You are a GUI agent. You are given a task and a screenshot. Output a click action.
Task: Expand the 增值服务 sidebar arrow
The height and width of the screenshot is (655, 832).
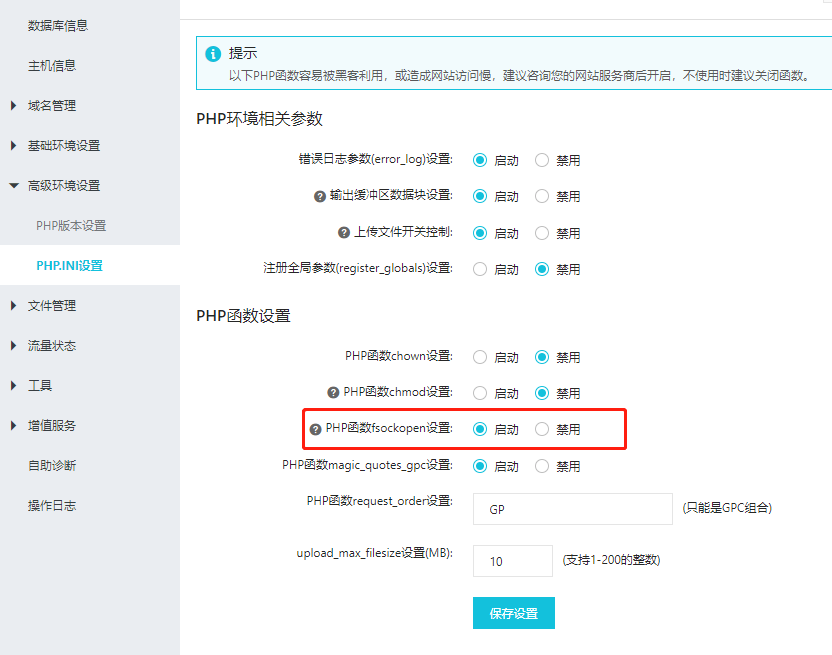[14, 425]
